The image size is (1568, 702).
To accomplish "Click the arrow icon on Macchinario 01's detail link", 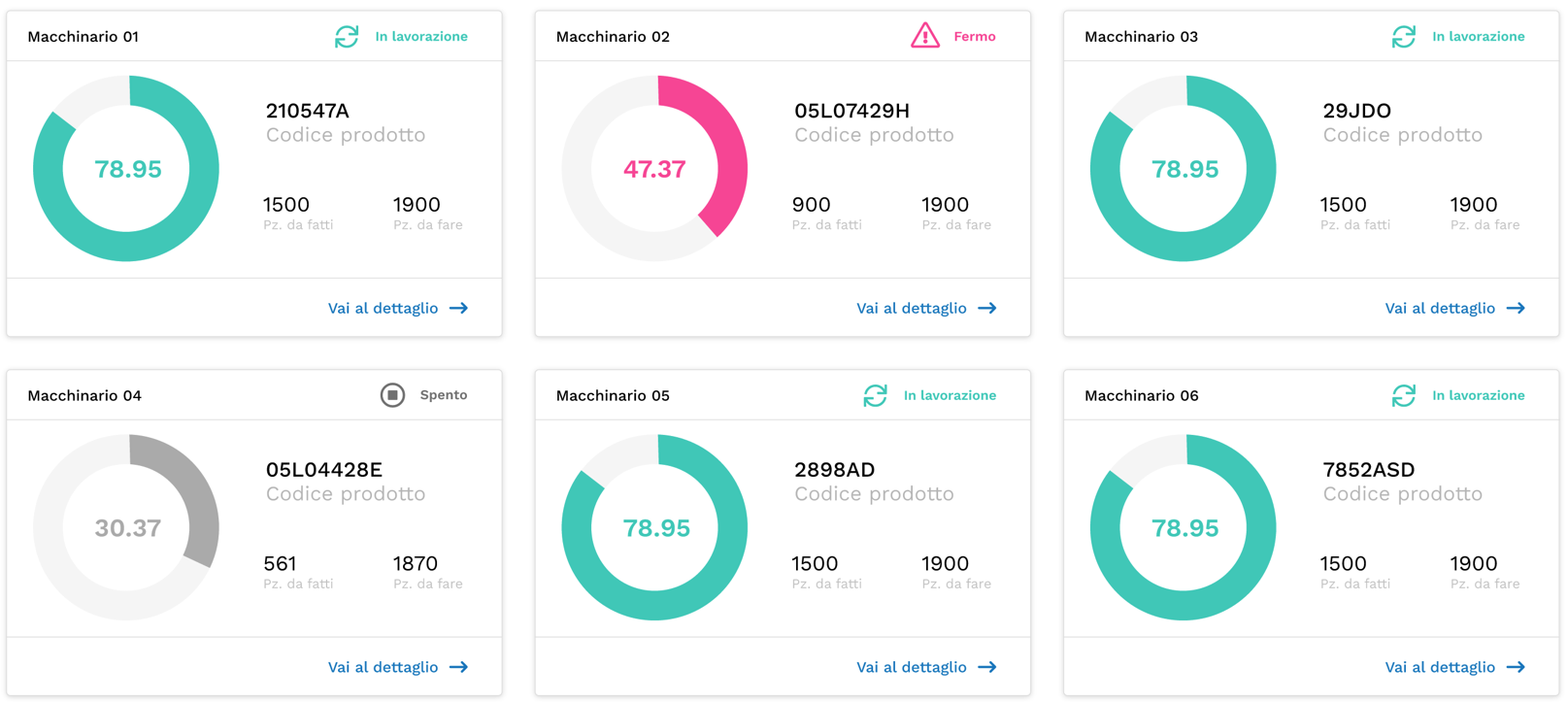I will pos(459,309).
